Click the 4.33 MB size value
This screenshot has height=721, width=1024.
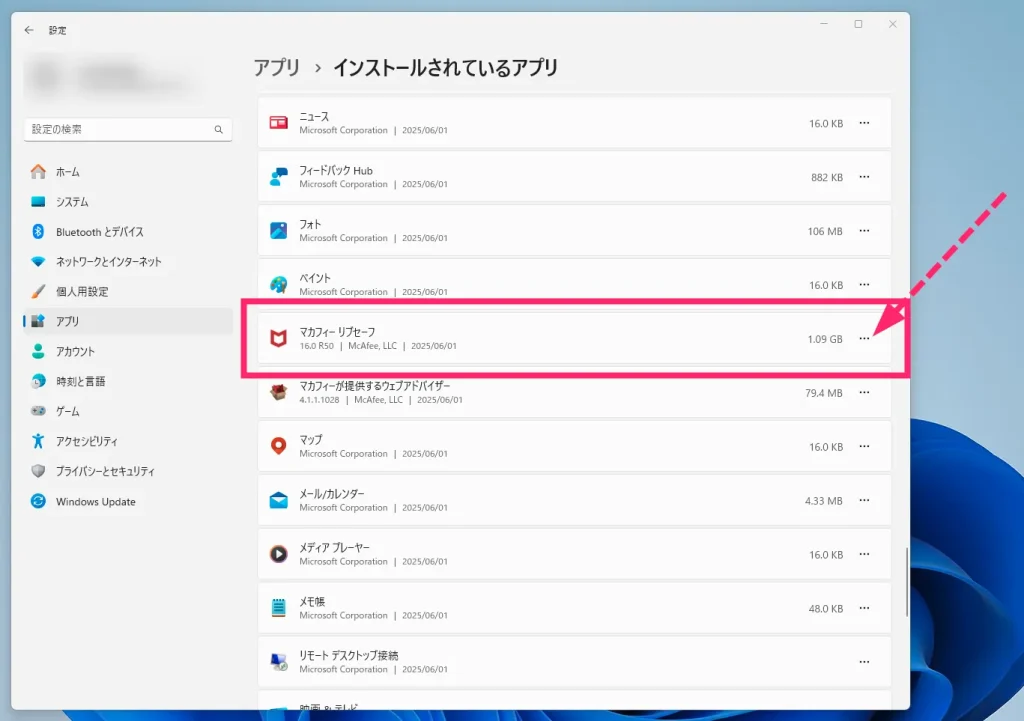pos(824,501)
